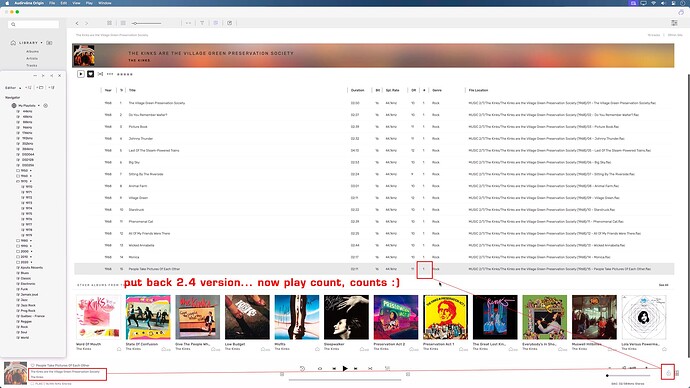Open Albums in the library sidebar
This screenshot has height=388, width=690.
tap(33, 51)
